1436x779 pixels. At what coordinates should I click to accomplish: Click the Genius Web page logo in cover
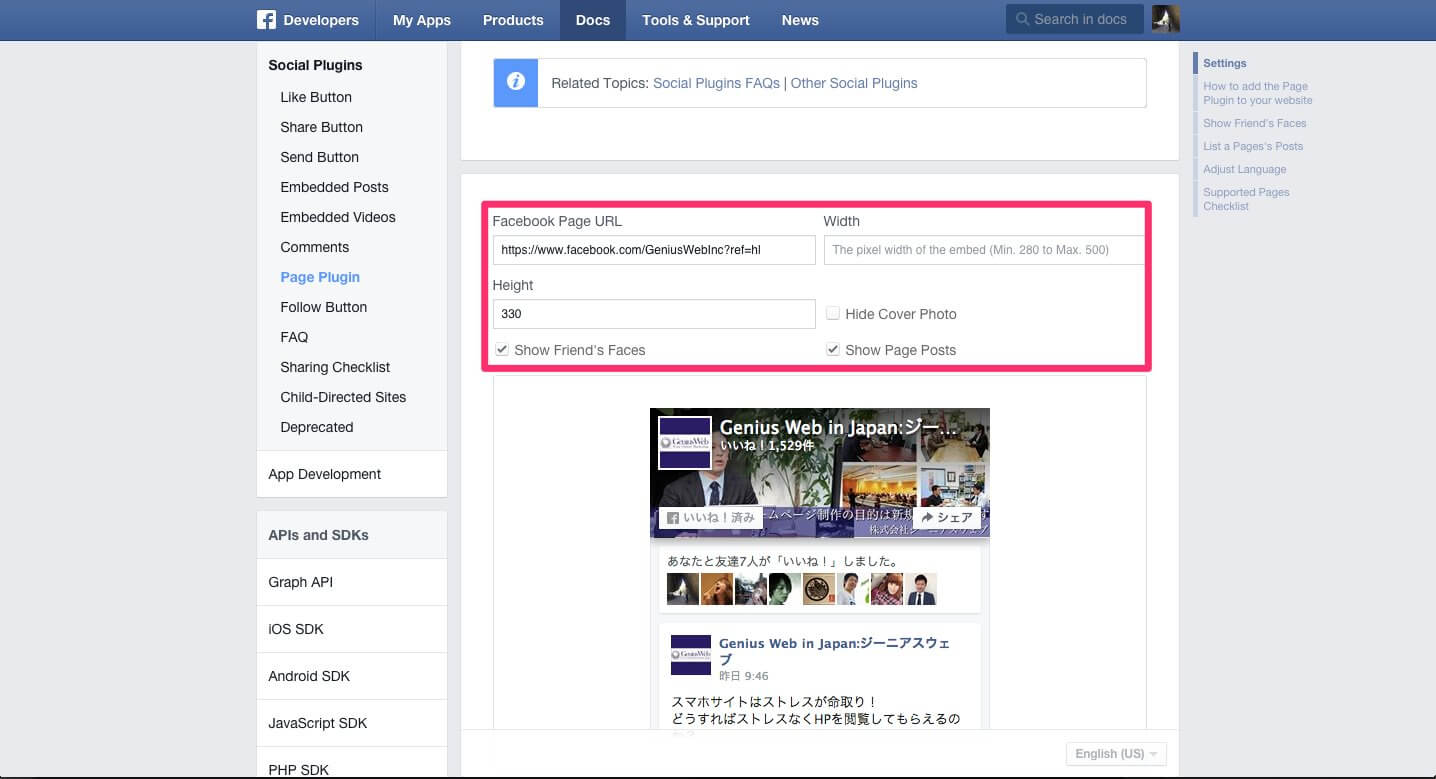coord(684,443)
